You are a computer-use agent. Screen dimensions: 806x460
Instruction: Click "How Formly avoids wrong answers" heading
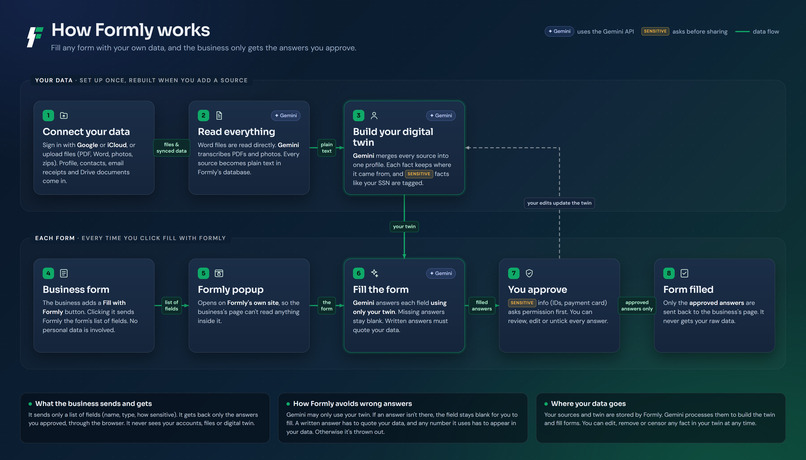click(353, 404)
